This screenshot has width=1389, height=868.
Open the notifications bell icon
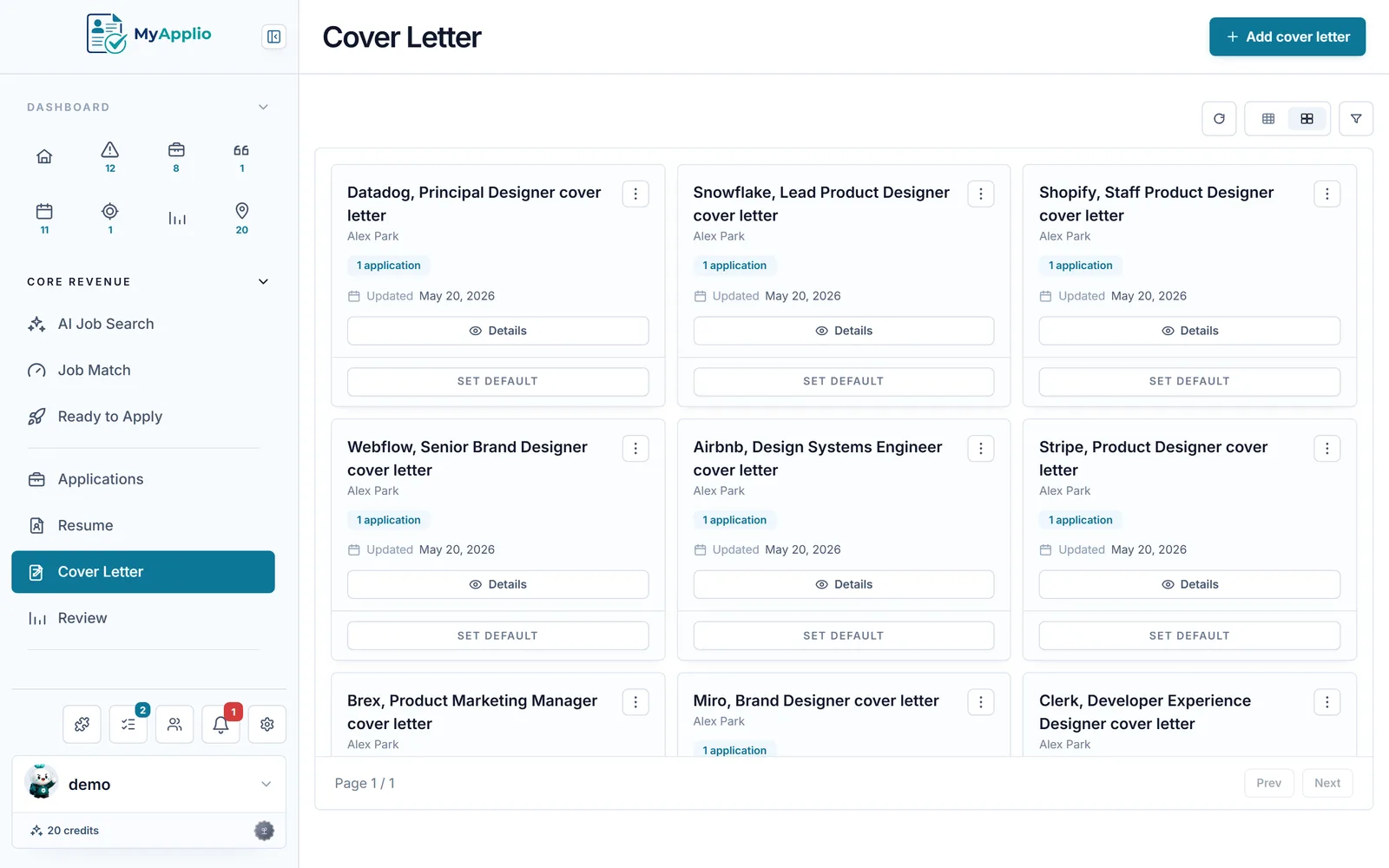click(221, 724)
